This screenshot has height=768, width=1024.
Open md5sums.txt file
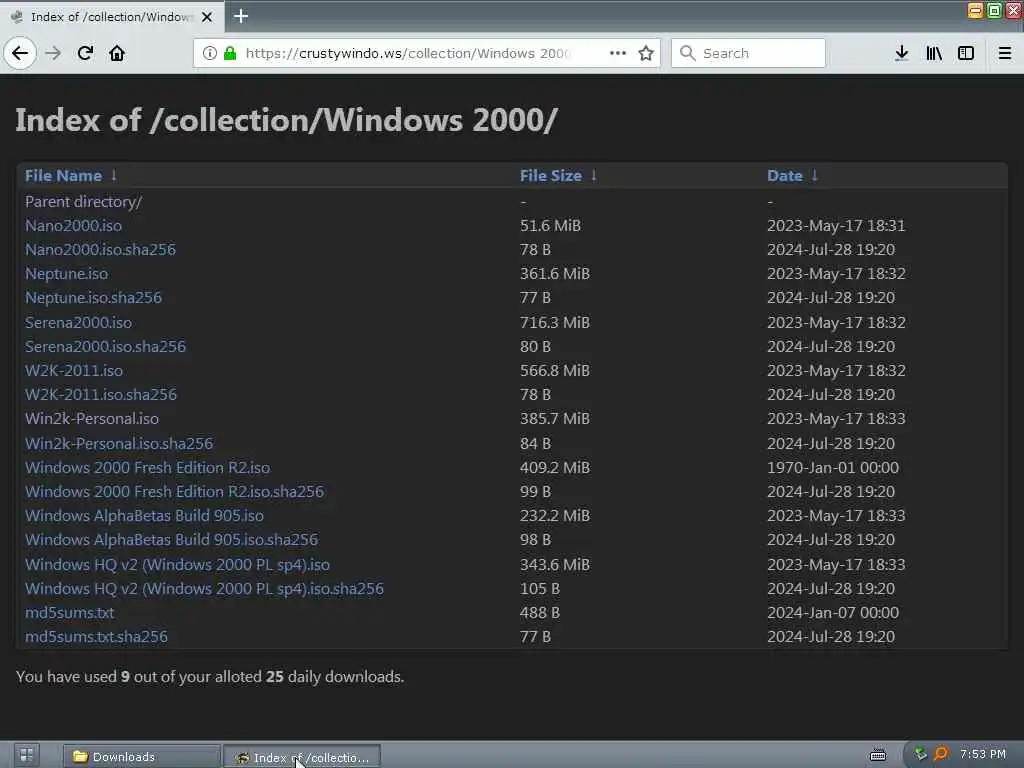[x=69, y=613]
